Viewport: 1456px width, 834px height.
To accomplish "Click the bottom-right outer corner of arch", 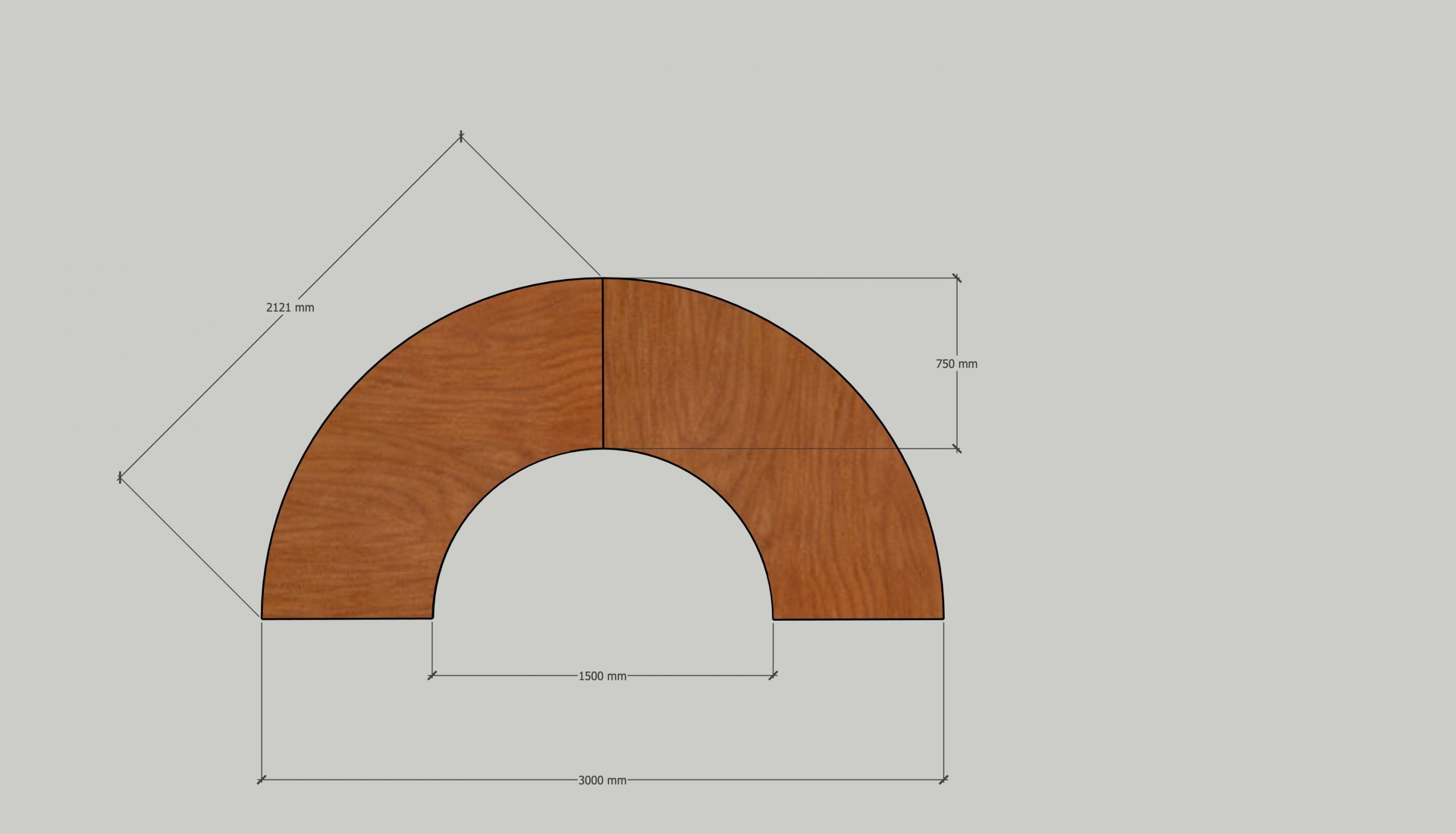I will pyautogui.click(x=943, y=618).
